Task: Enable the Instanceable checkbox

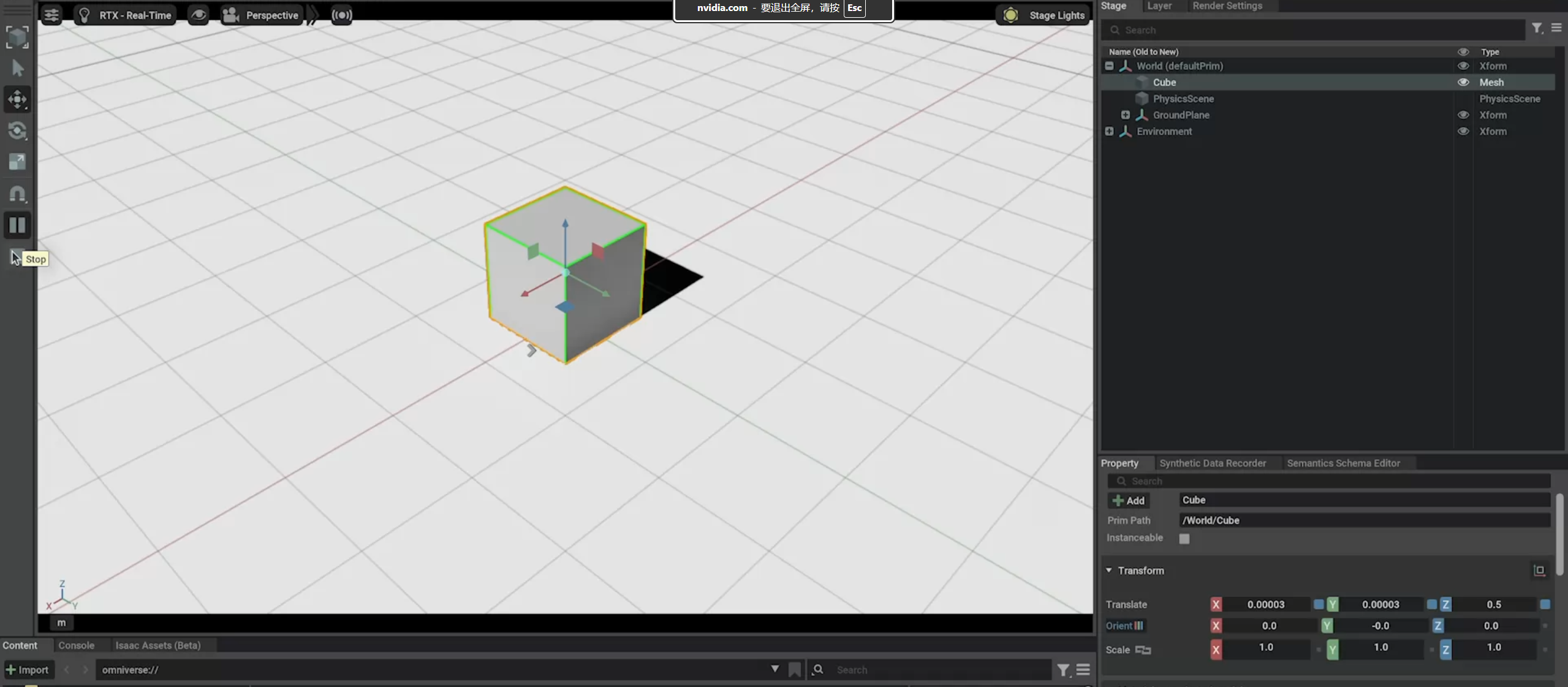Action: (1184, 539)
